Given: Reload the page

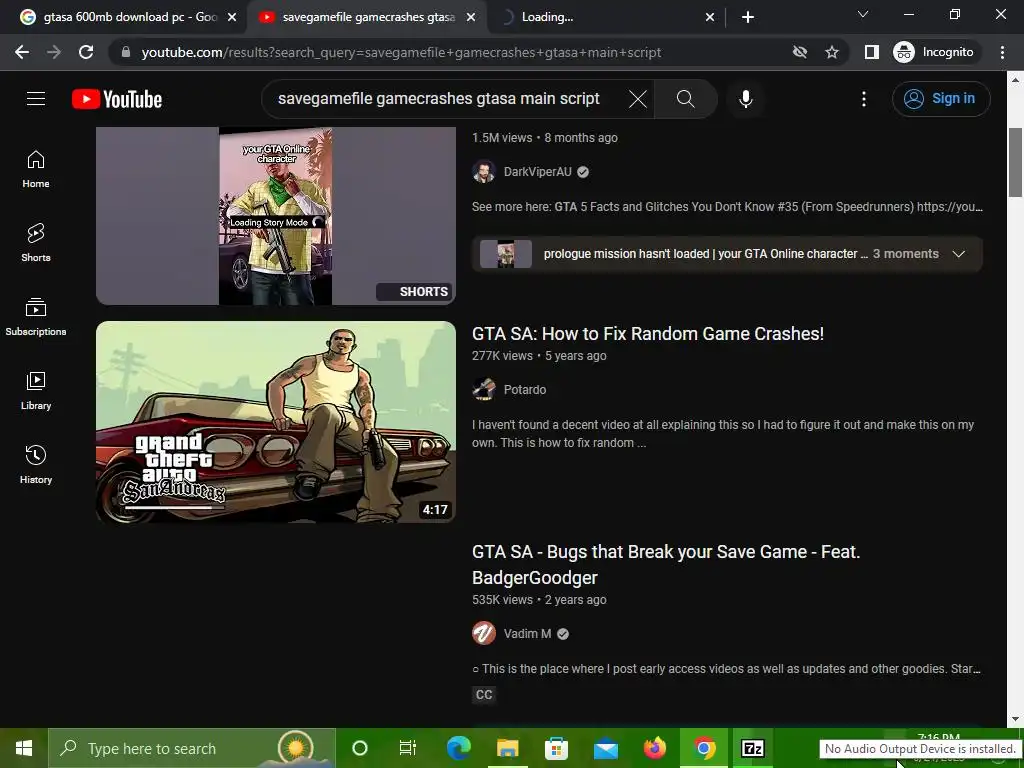Looking at the screenshot, I should pos(86,52).
